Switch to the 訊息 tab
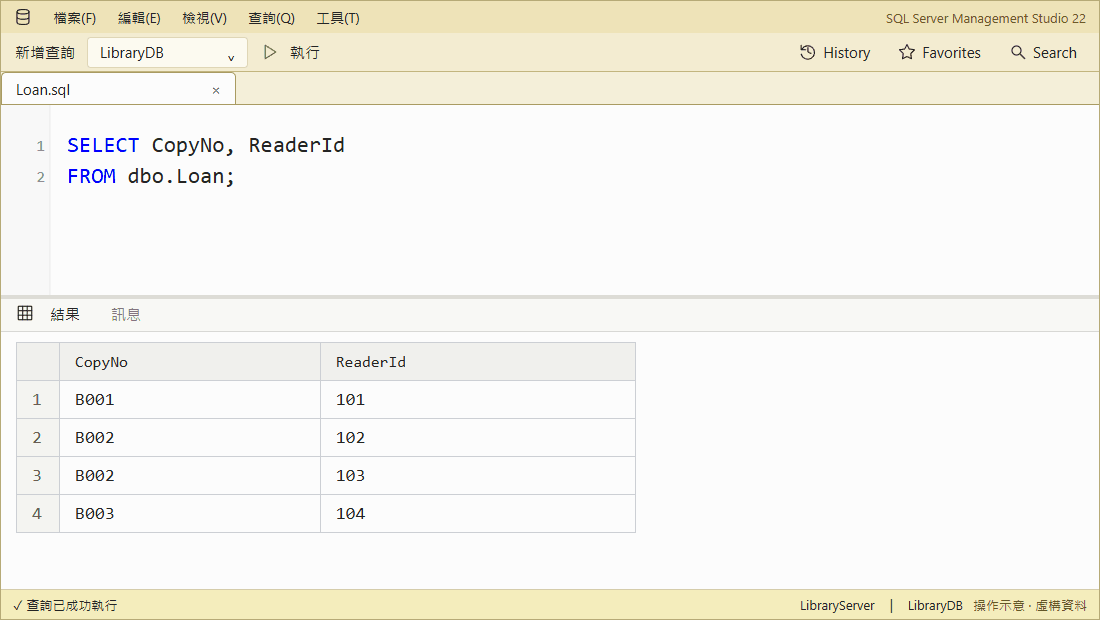1100x620 pixels. (126, 315)
